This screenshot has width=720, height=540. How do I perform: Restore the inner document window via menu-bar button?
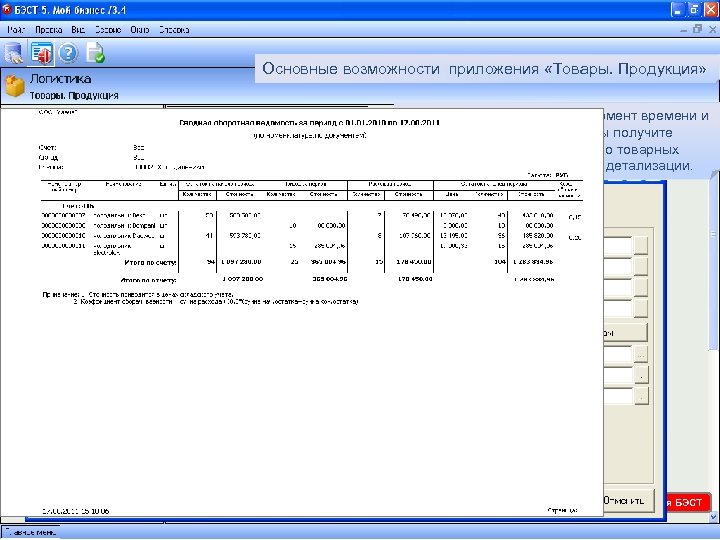pyautogui.click(x=697, y=30)
